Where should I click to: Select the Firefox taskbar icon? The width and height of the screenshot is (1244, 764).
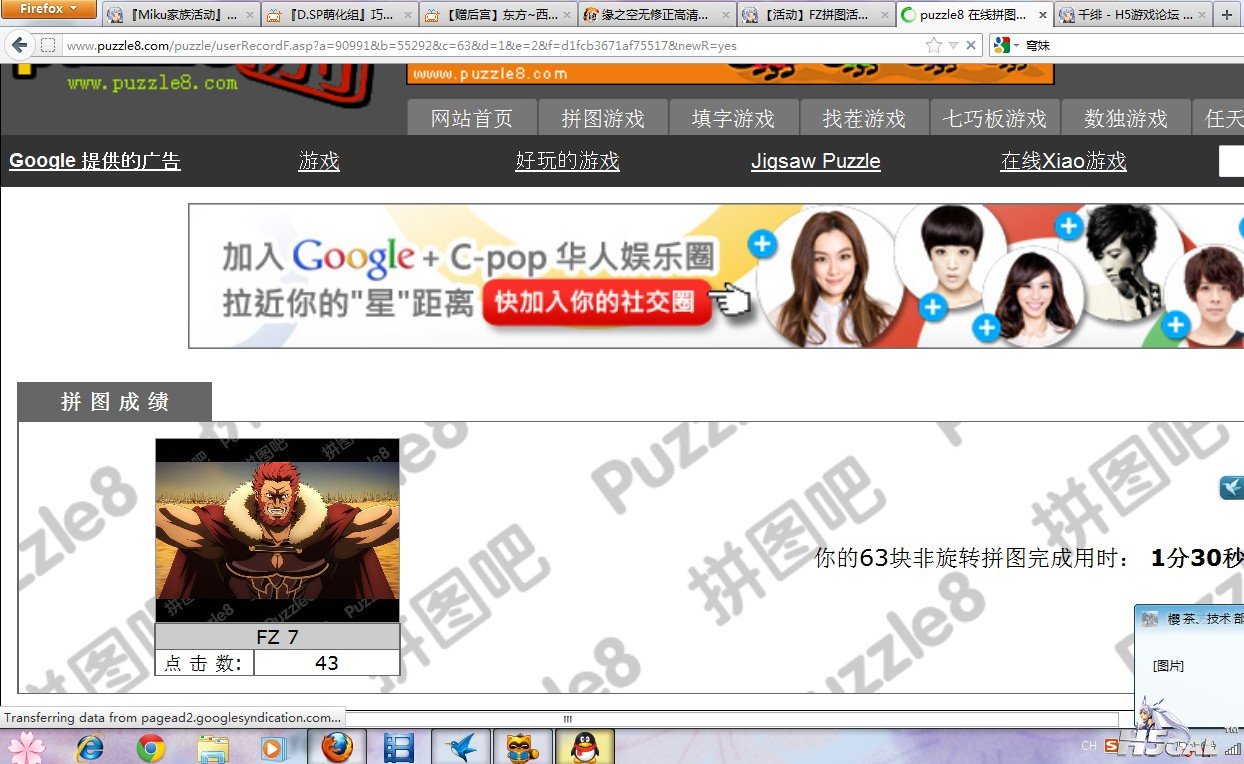pyautogui.click(x=338, y=747)
